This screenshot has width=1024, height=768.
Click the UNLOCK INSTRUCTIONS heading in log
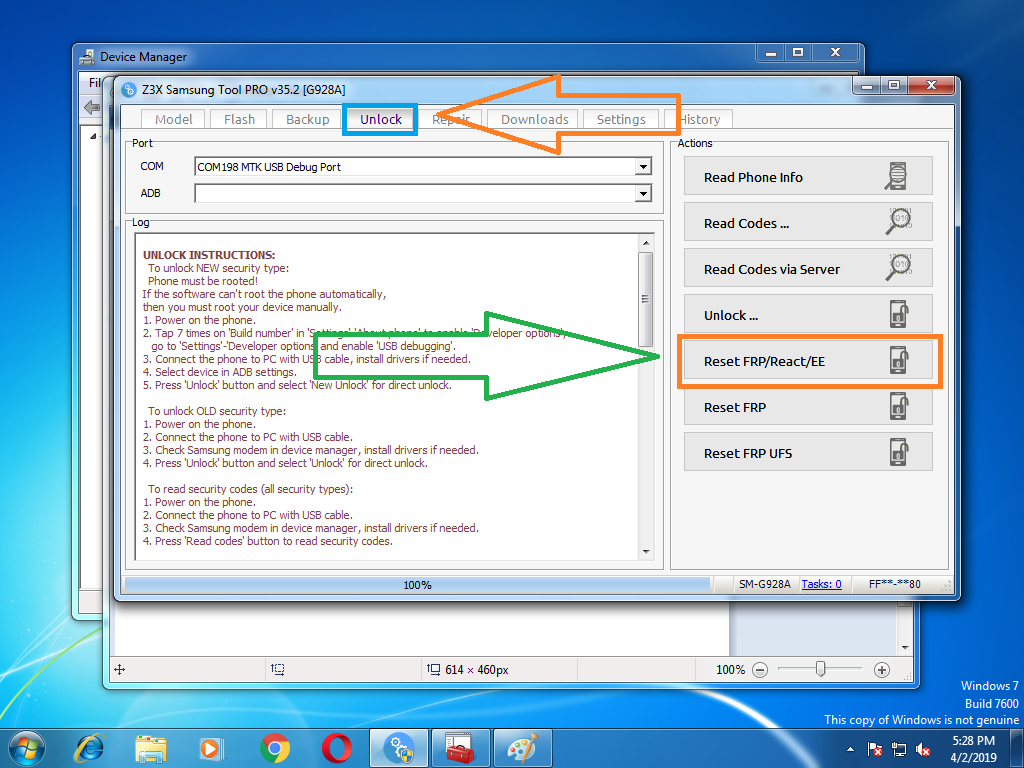tap(209, 255)
